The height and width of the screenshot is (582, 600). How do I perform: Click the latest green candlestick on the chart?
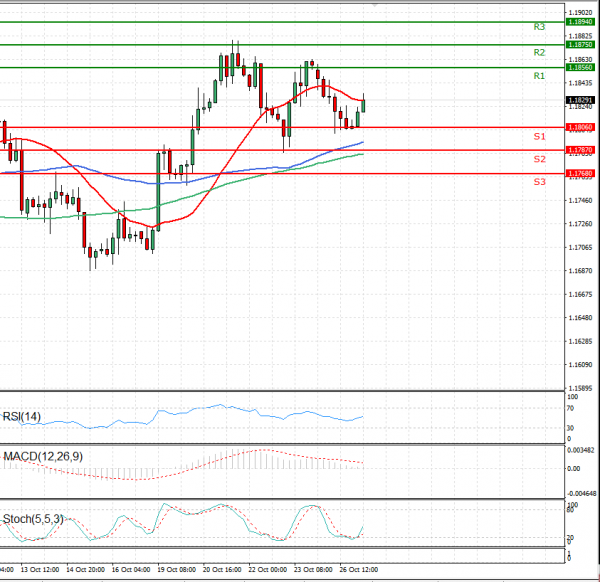click(x=363, y=106)
